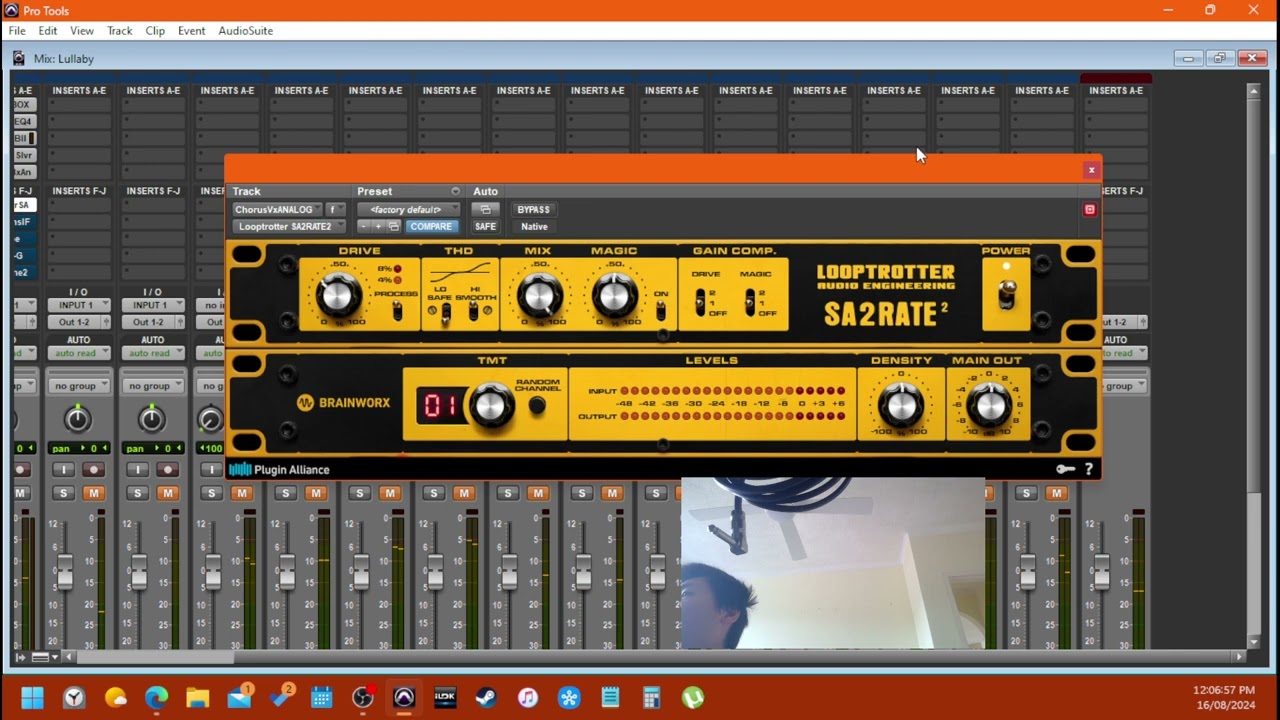Solo the track right of the webcam overlay

click(x=1025, y=493)
